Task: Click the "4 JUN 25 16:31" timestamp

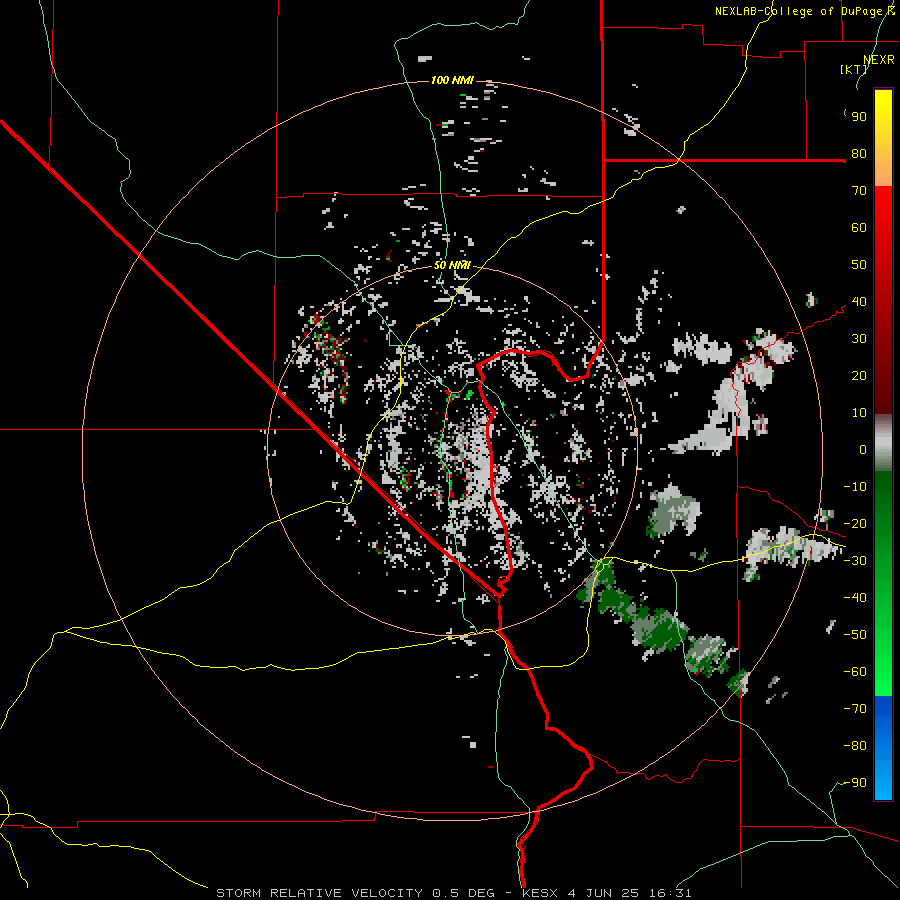Action: 630,893
